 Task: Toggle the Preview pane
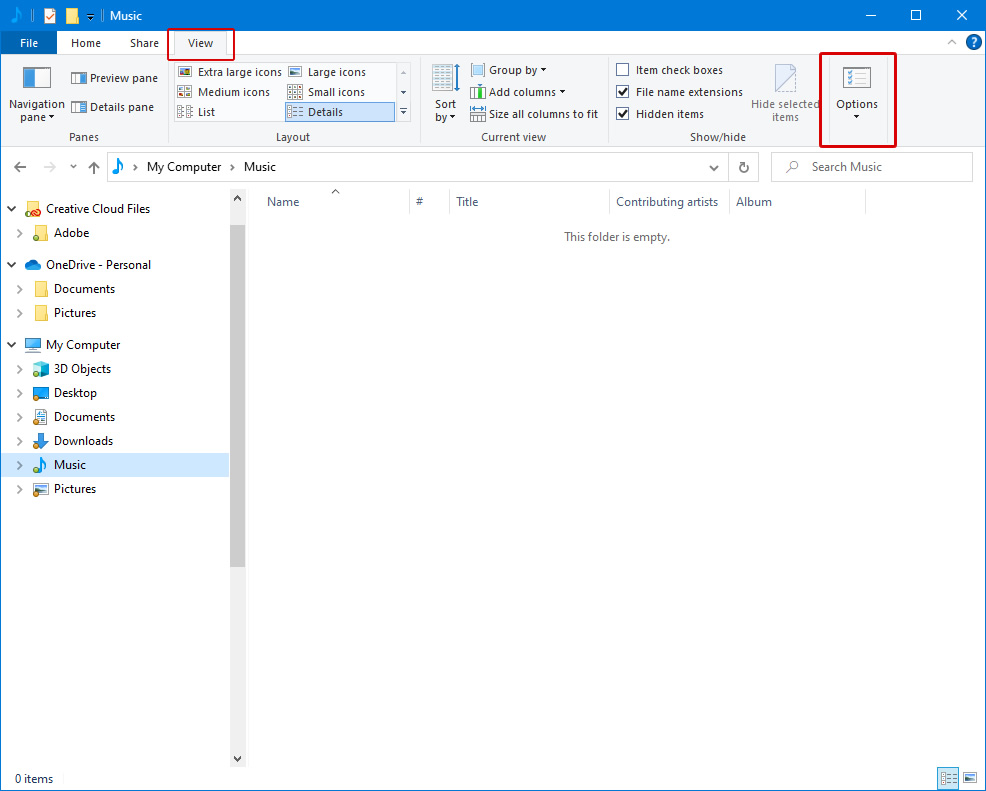tap(114, 78)
